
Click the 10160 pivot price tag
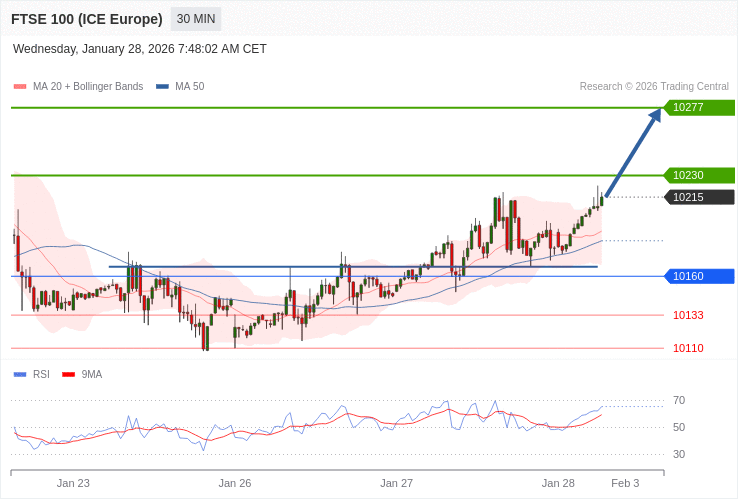pos(699,276)
